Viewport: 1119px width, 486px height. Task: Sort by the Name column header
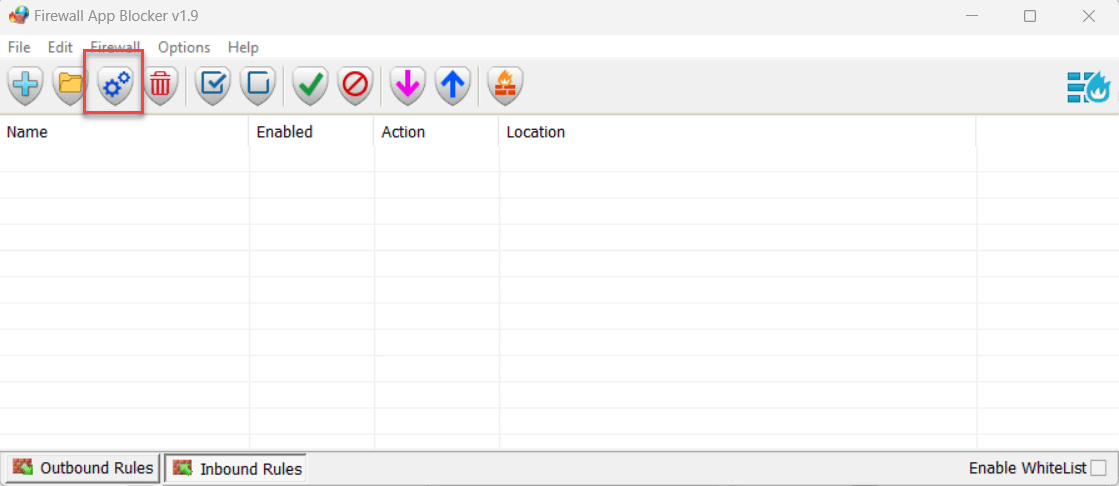coord(125,132)
